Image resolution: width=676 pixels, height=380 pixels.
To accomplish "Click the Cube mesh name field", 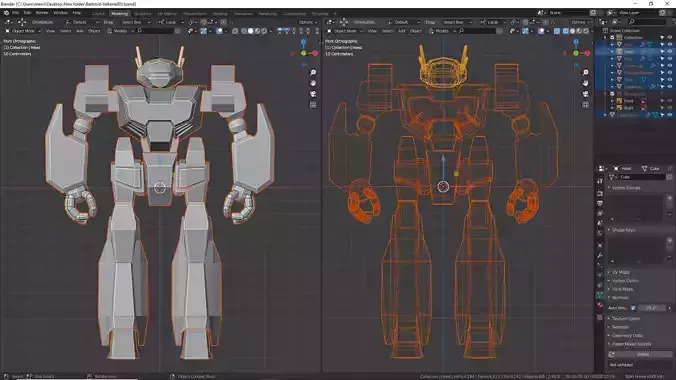I will (x=642, y=177).
